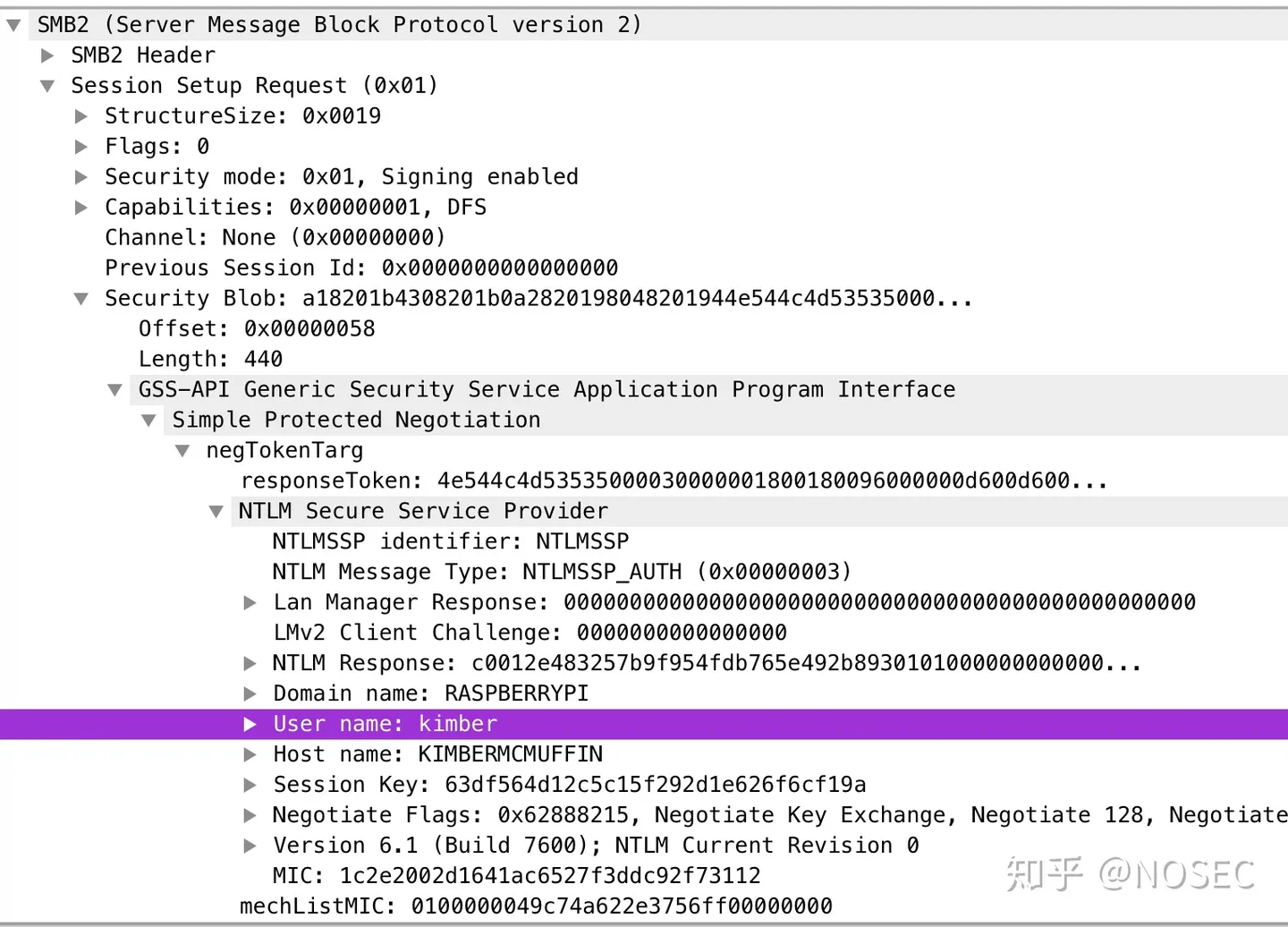Screen dimensions: 1288x927
Task: Expand the NTLM Response field
Action: click(250, 664)
